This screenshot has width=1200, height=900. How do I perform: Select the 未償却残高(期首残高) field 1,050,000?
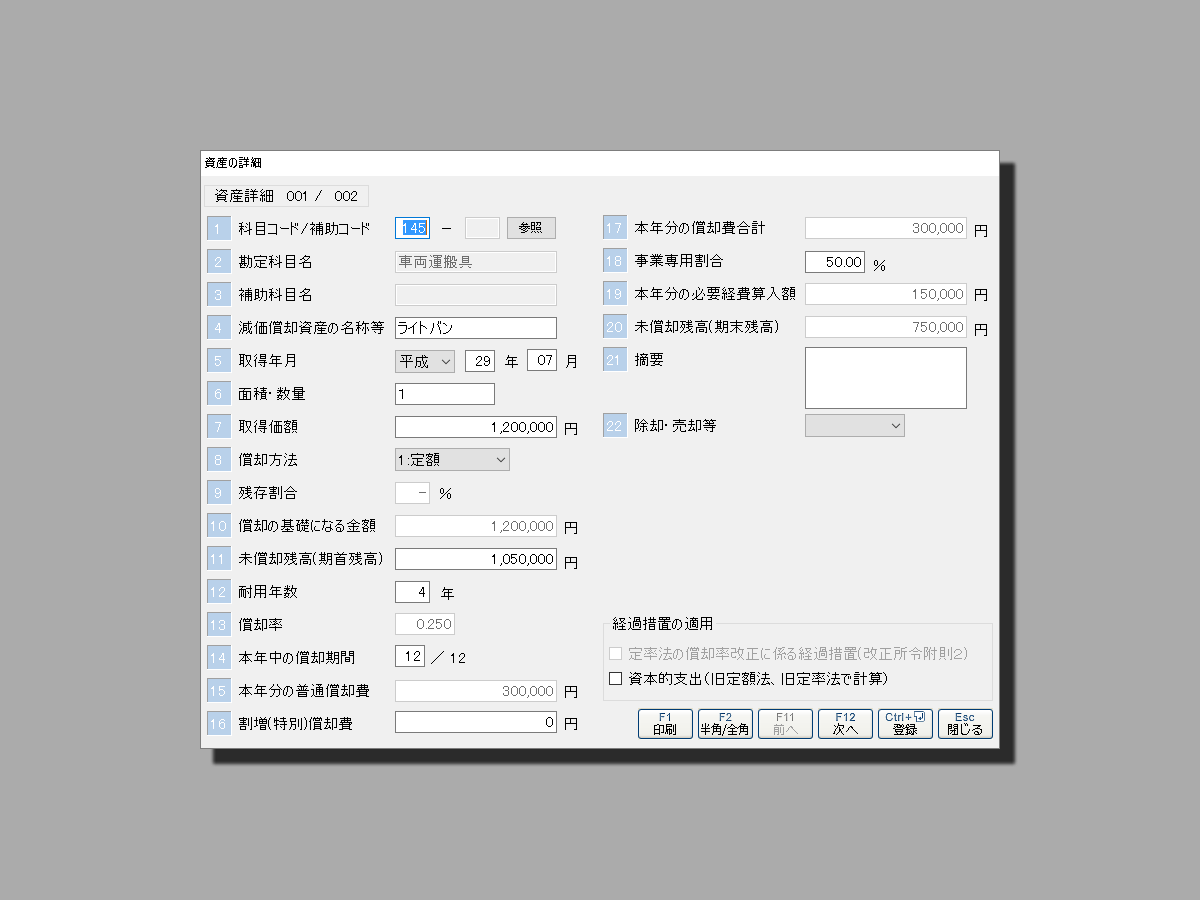pos(475,559)
